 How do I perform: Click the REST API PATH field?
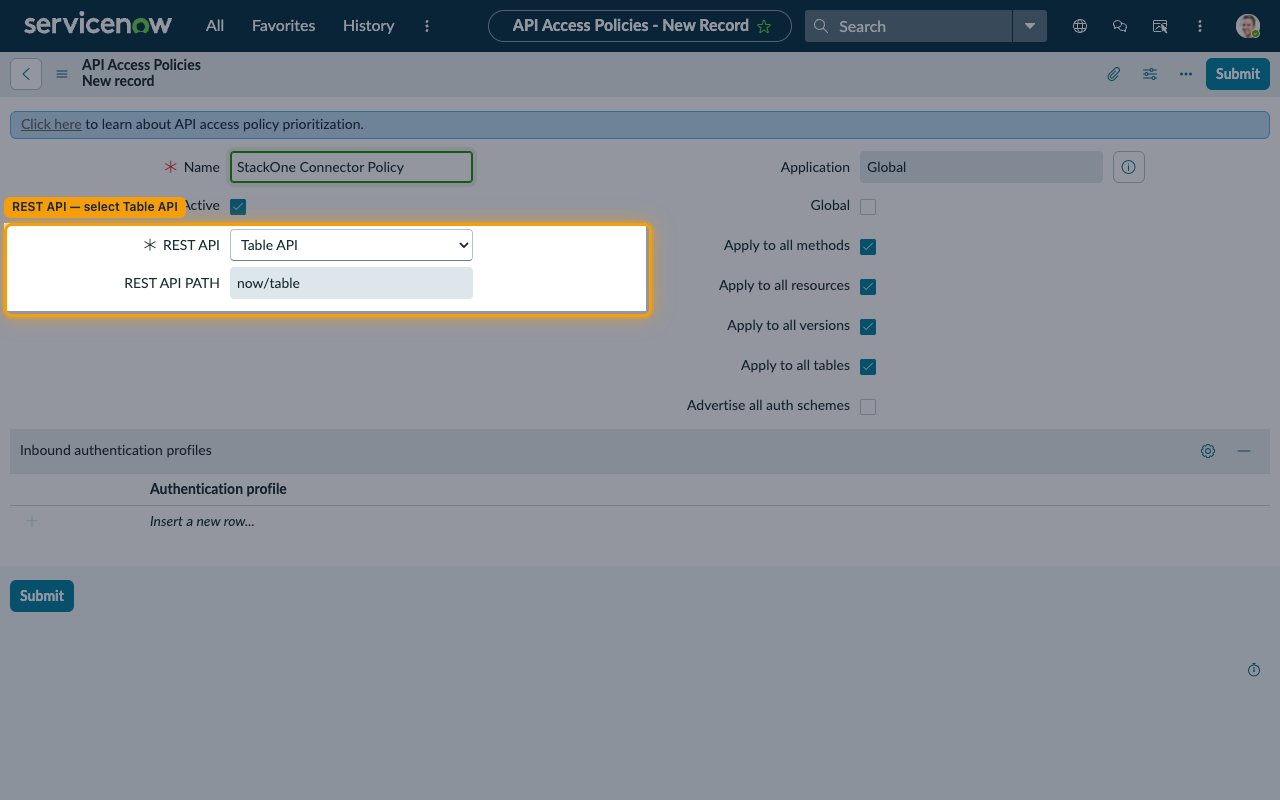(x=351, y=283)
